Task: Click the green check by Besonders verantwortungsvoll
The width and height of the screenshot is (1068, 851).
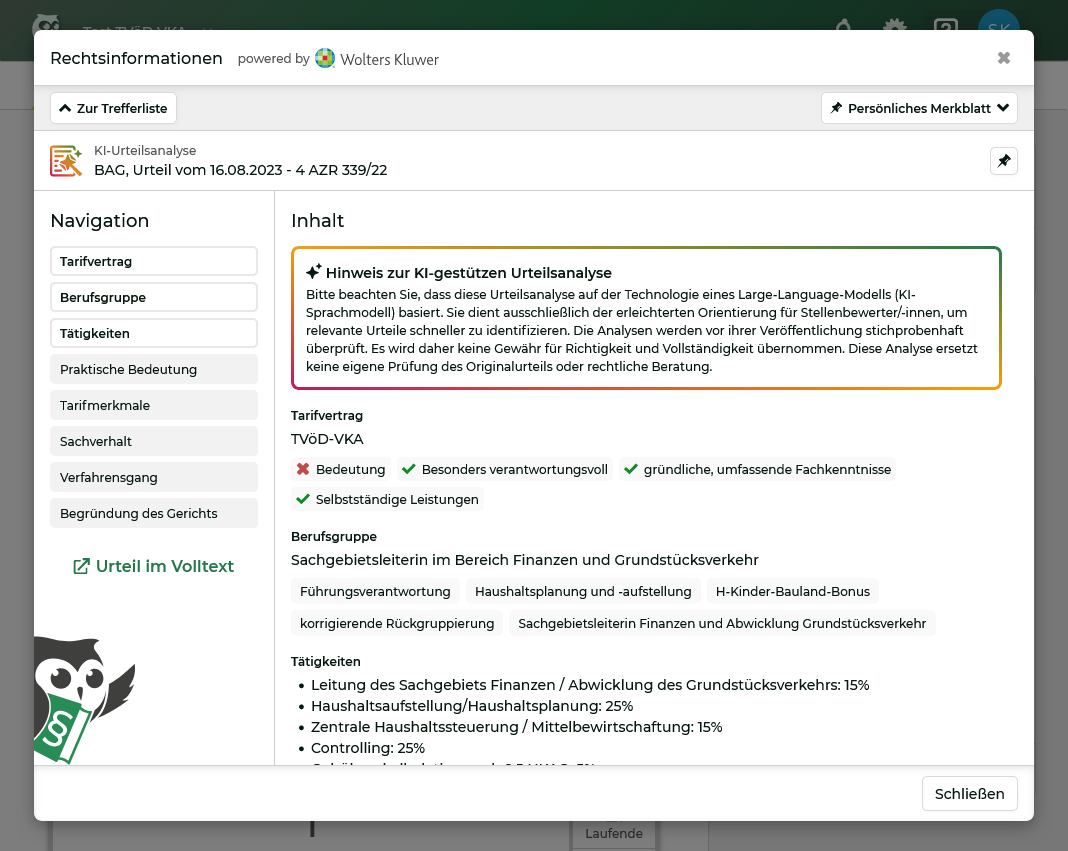Action: 409,469
